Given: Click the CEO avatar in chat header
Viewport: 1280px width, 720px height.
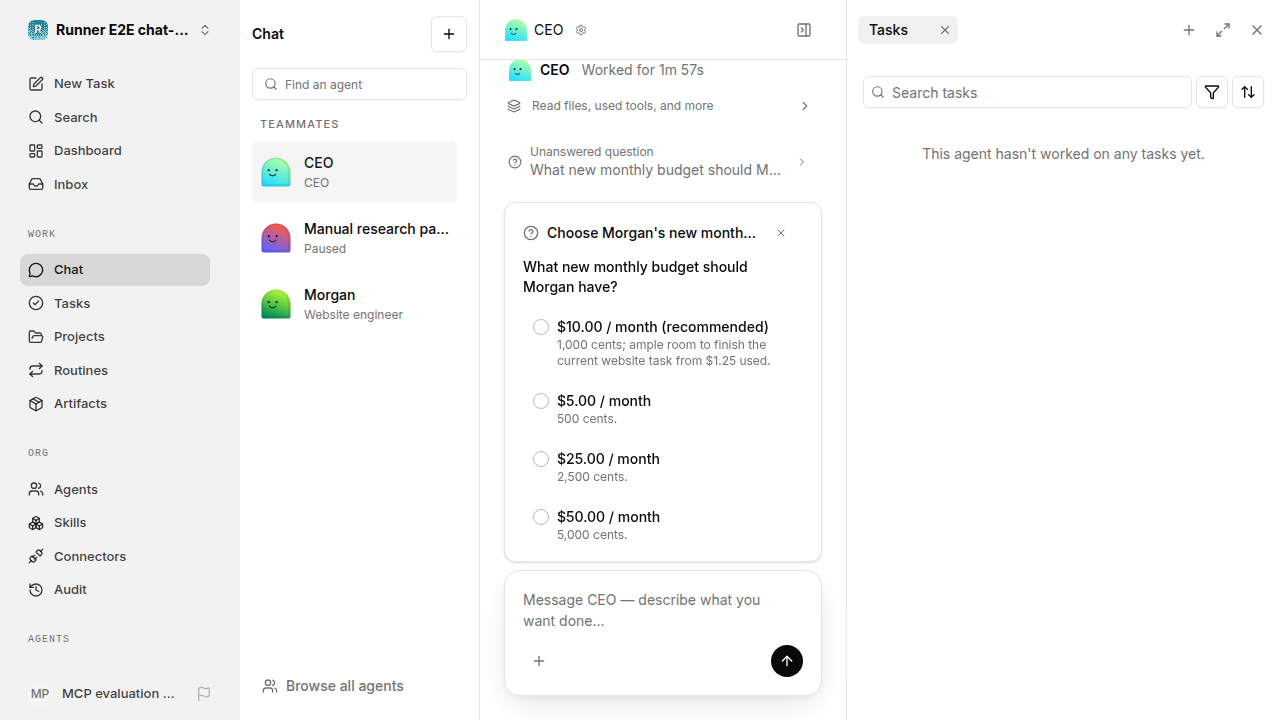Looking at the screenshot, I should coord(516,30).
